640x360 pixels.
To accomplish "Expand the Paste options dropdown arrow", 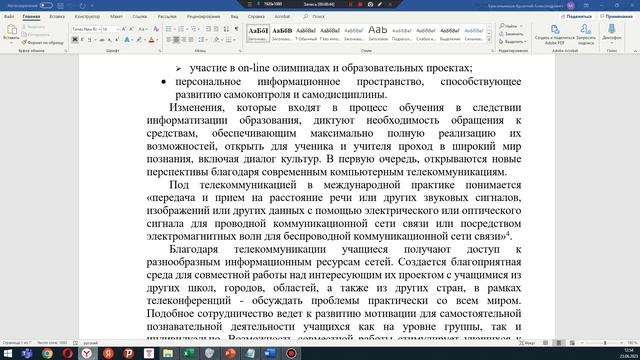I will click(x=11, y=43).
